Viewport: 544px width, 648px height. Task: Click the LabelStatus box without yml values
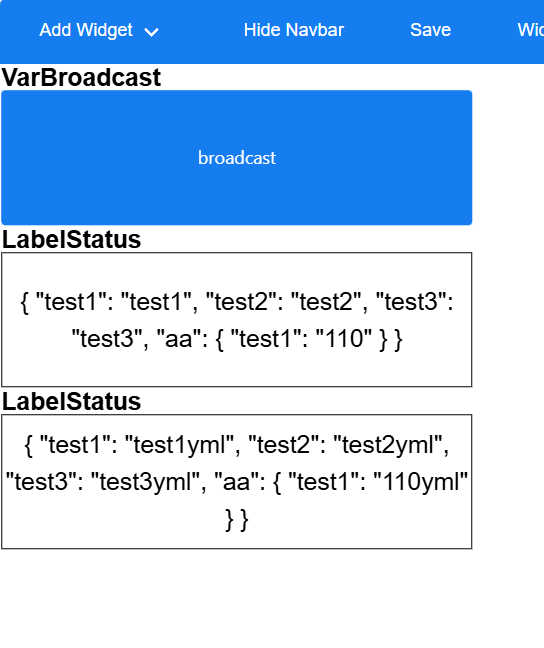click(x=236, y=319)
